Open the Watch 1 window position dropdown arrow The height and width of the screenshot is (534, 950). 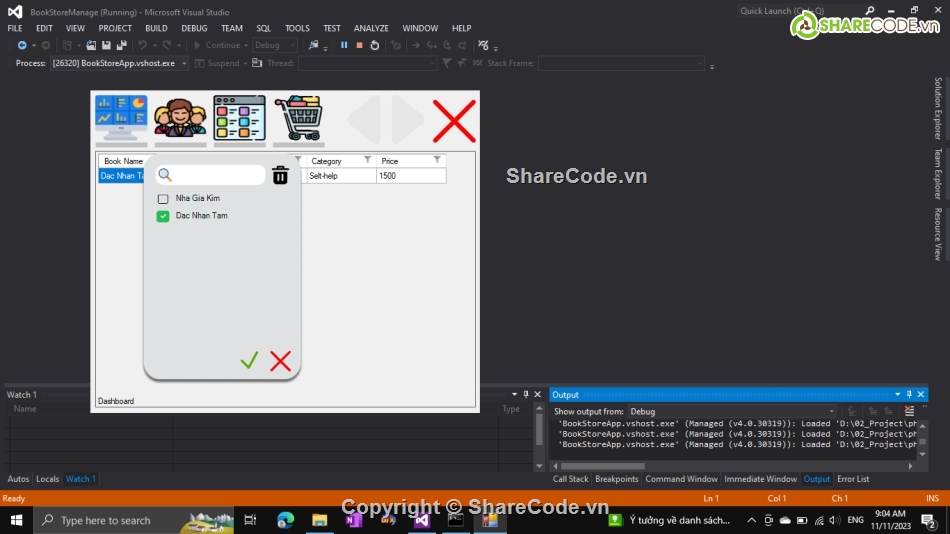point(514,395)
